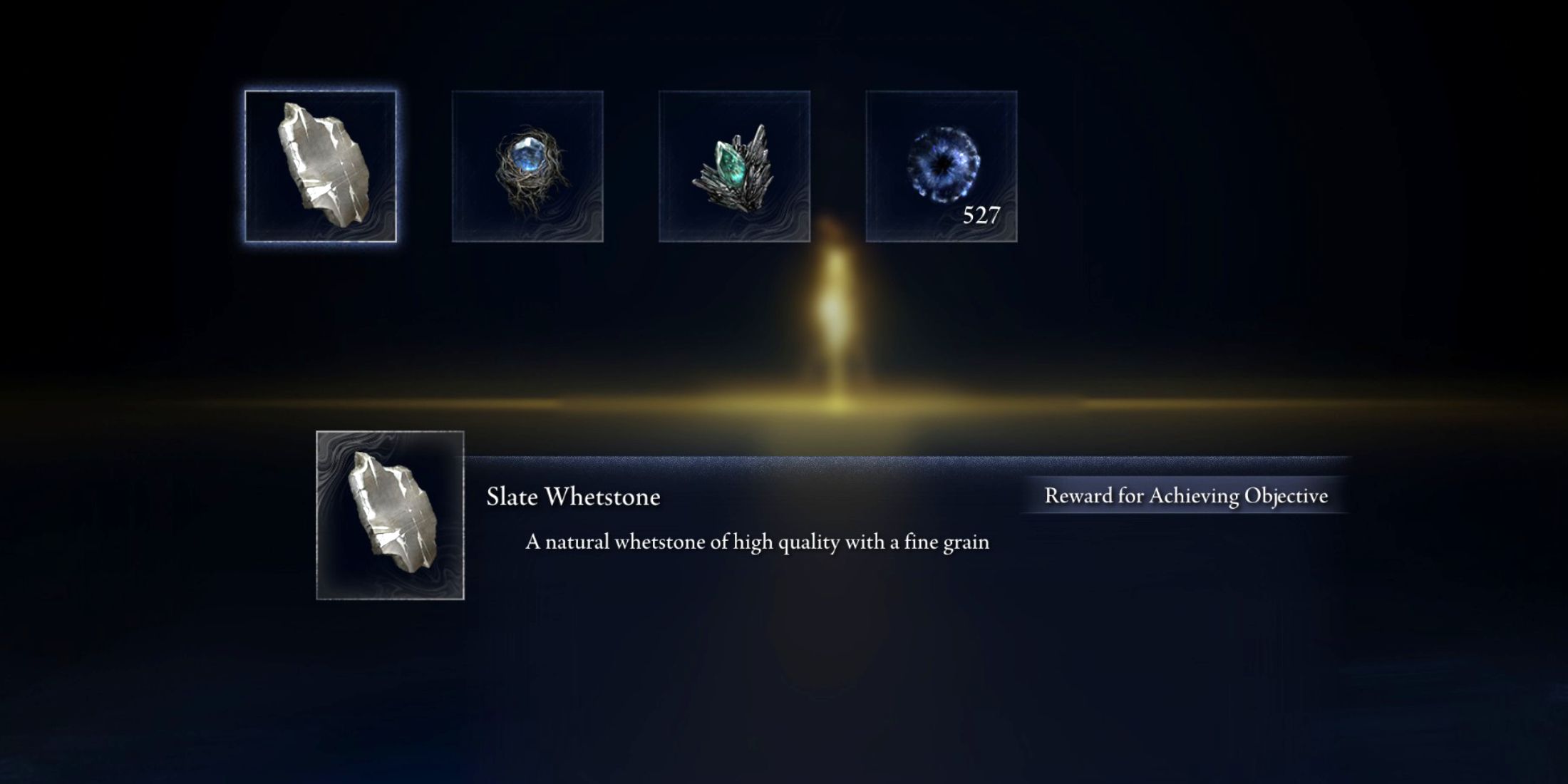Click the word Objective in the reward banner
Image resolution: width=1568 pixels, height=784 pixels.
pyautogui.click(x=1286, y=496)
